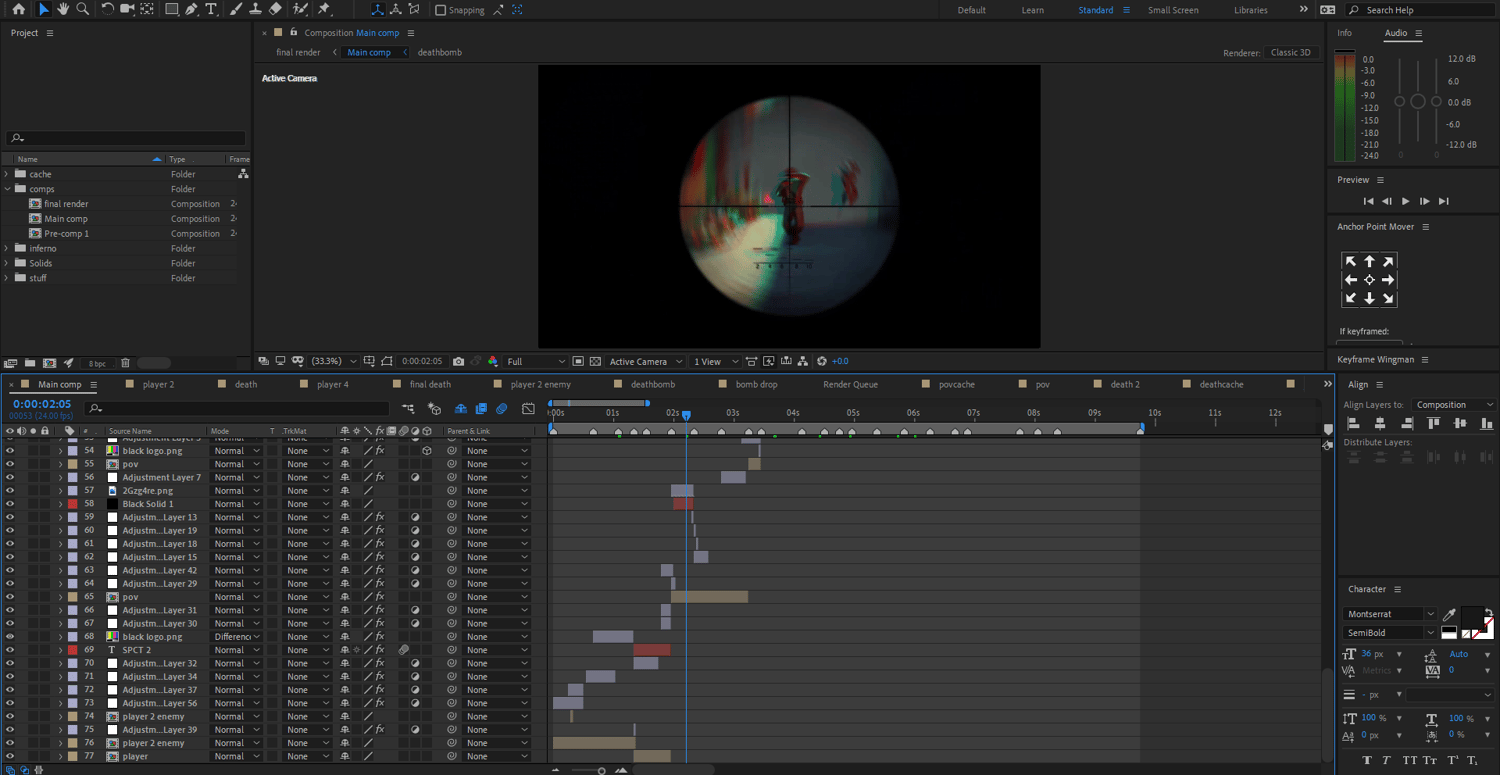Toggle visibility of SPCT 2 layer
This screenshot has height=775, width=1500.
point(10,650)
